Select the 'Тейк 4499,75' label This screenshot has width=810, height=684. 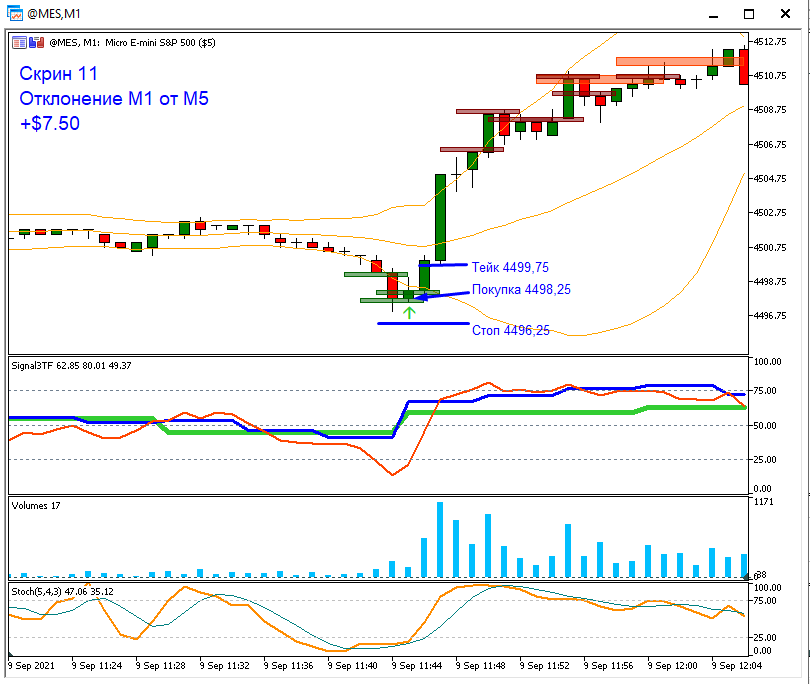point(510,267)
